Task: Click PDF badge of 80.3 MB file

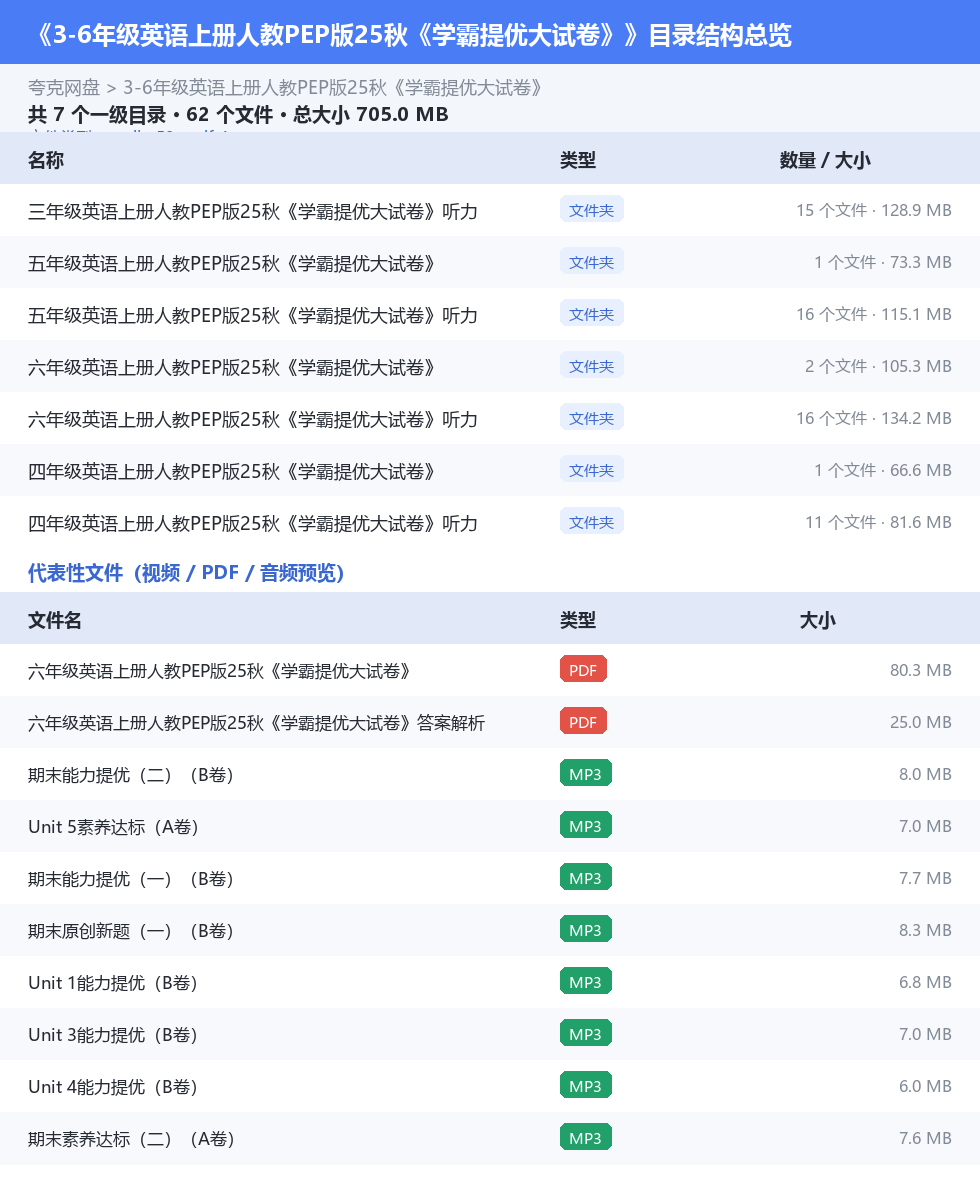Action: click(x=583, y=670)
